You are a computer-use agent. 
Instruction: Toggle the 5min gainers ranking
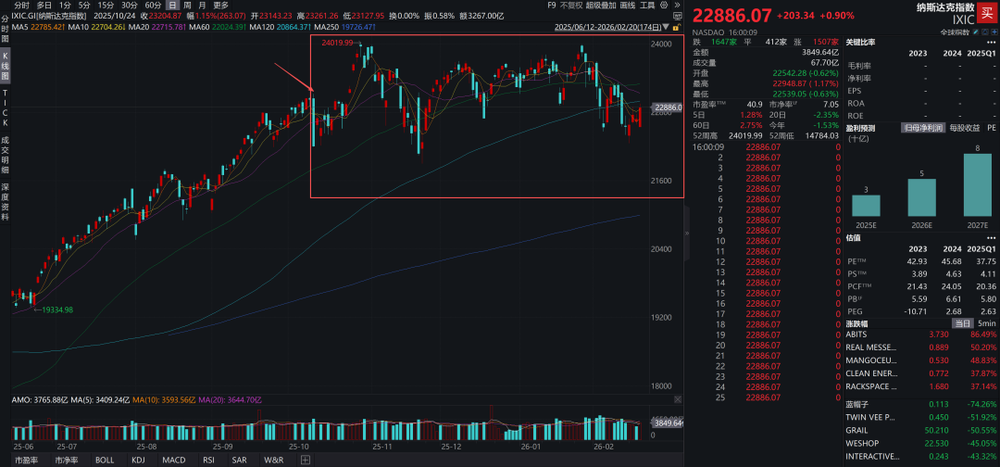986,323
